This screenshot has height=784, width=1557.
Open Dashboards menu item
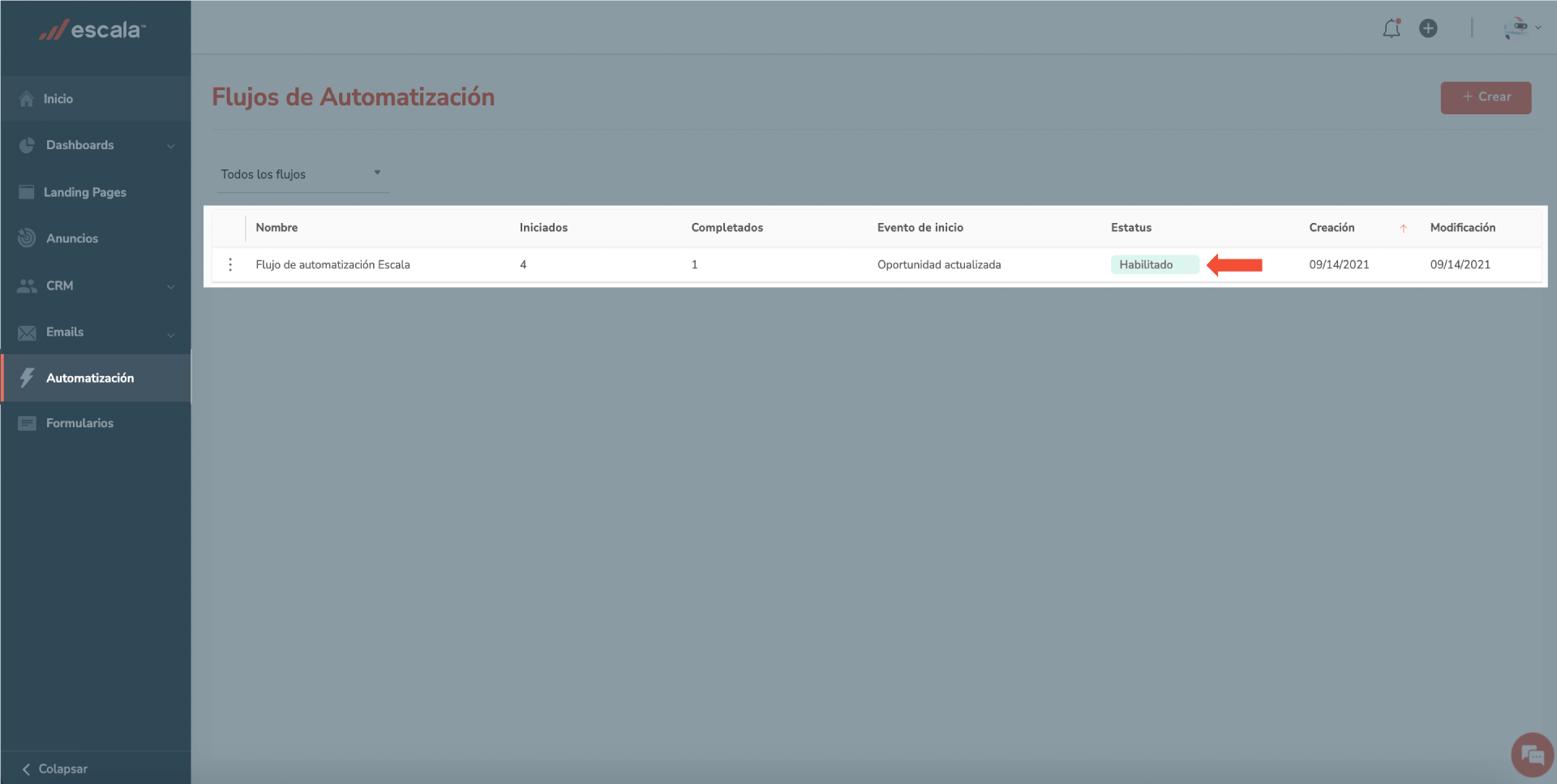tap(96, 145)
